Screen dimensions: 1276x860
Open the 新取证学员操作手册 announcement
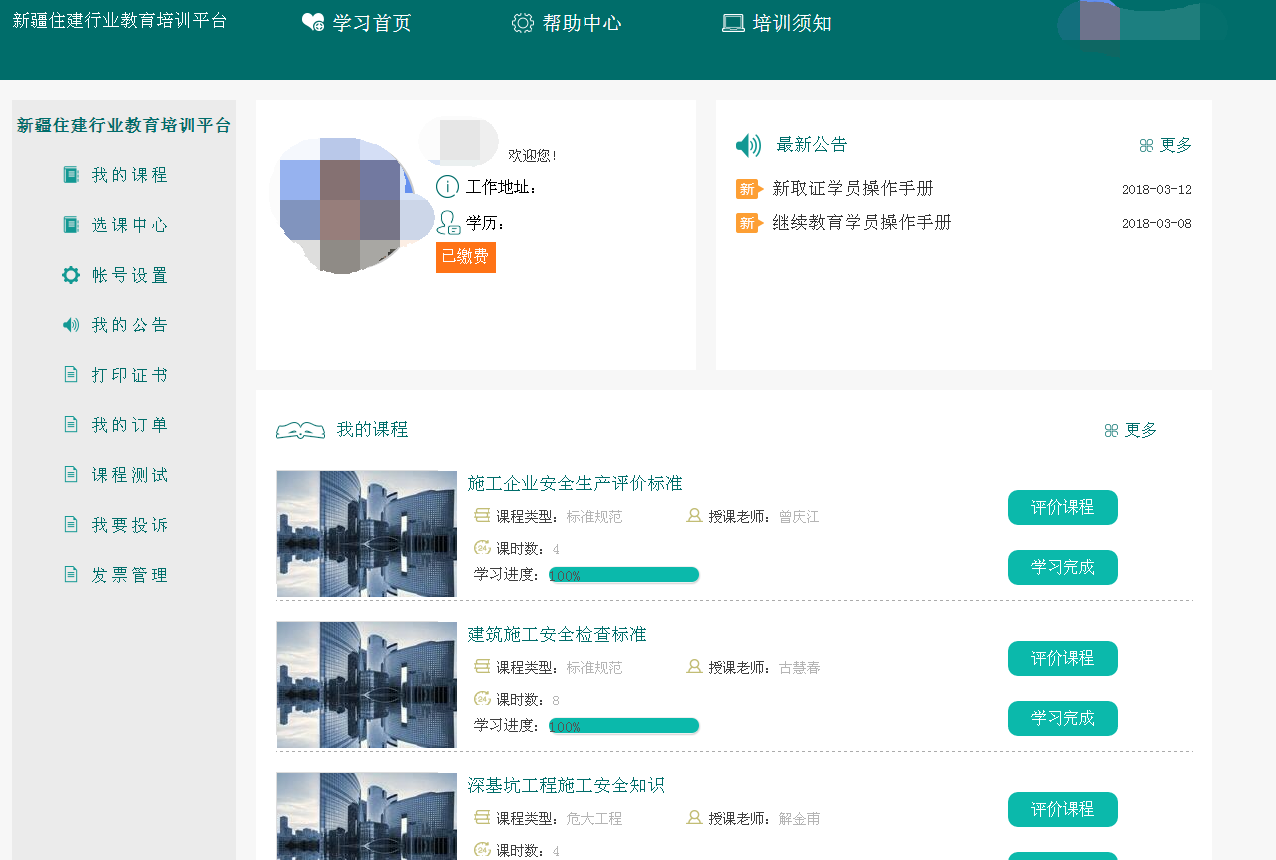tap(852, 189)
